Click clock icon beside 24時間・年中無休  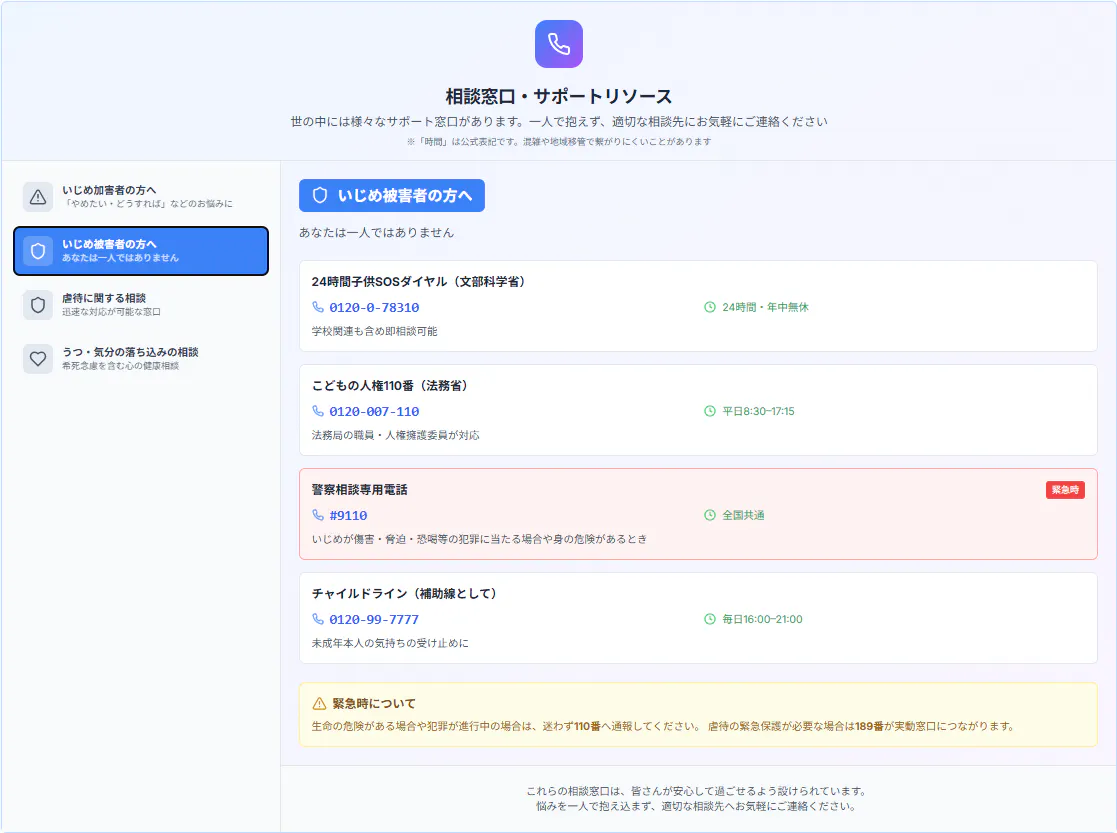pyautogui.click(x=710, y=308)
